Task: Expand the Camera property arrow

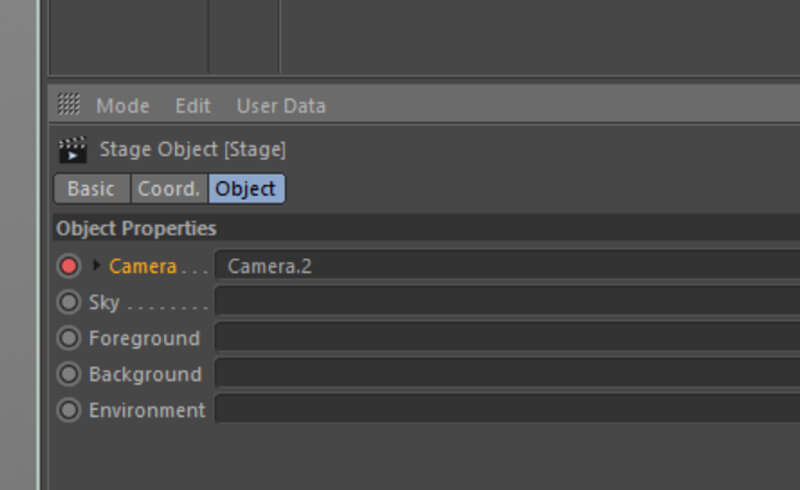Action: coord(96,265)
